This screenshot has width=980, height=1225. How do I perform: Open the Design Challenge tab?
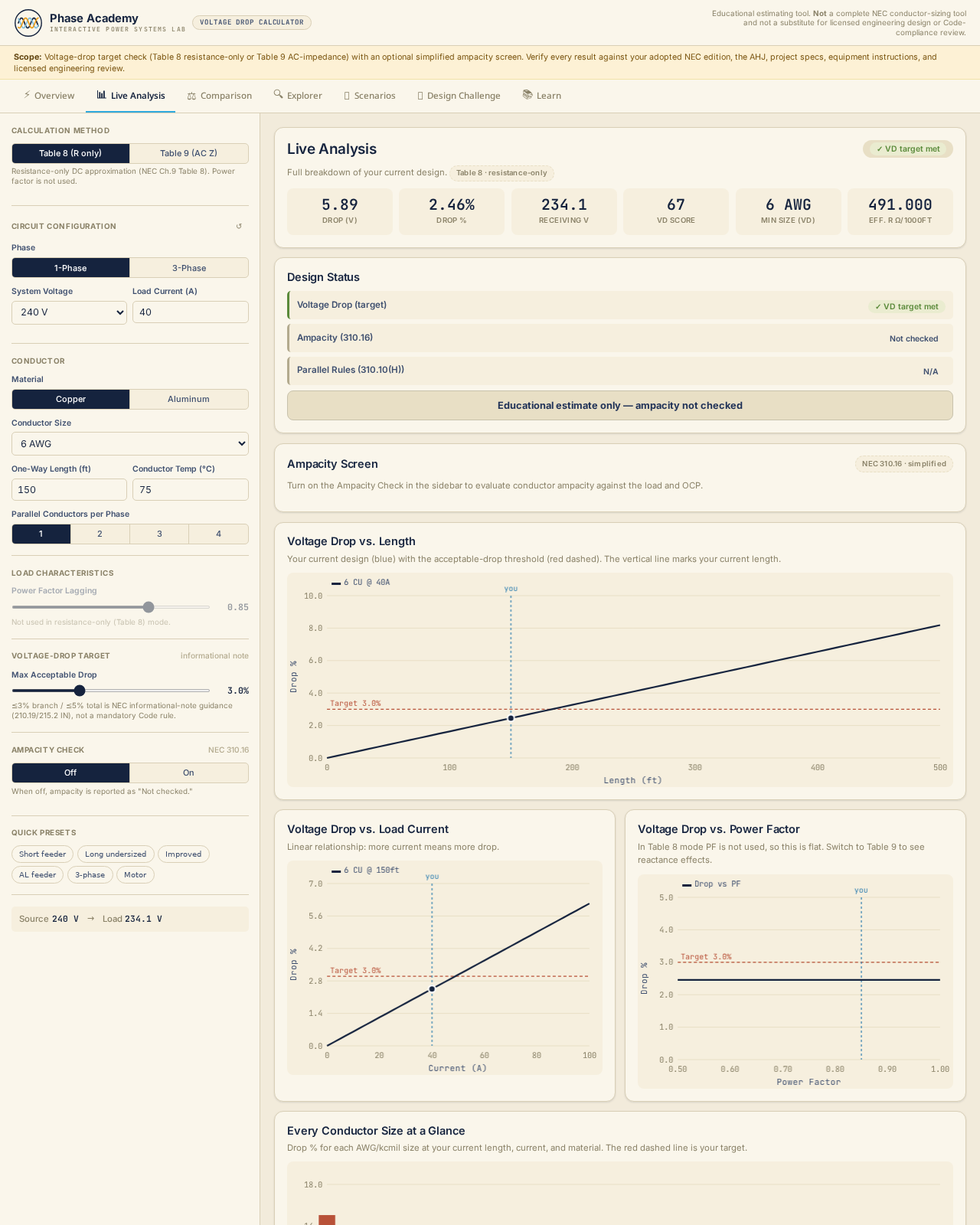(459, 96)
